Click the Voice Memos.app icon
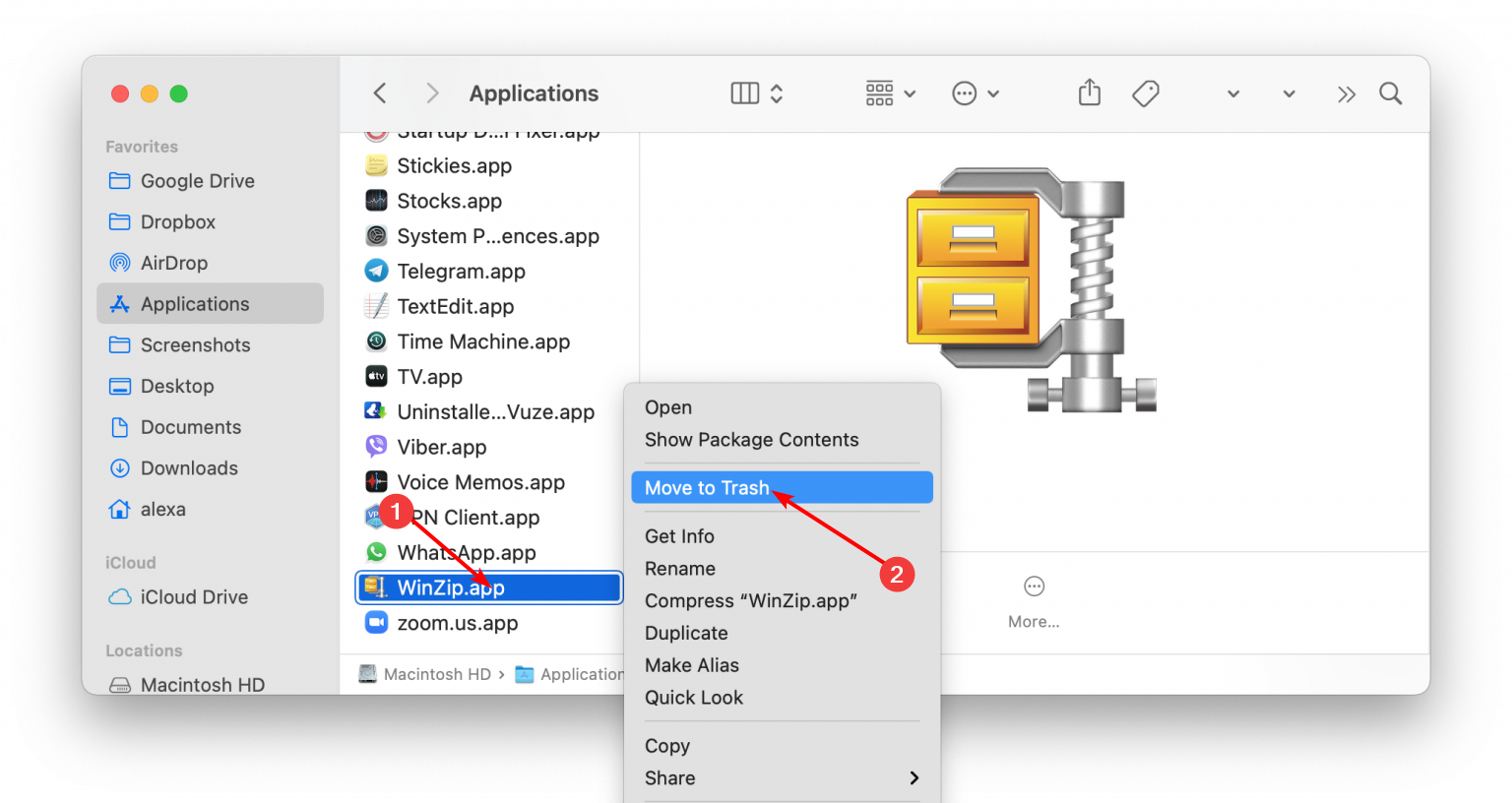This screenshot has width=1512, height=803. (376, 482)
